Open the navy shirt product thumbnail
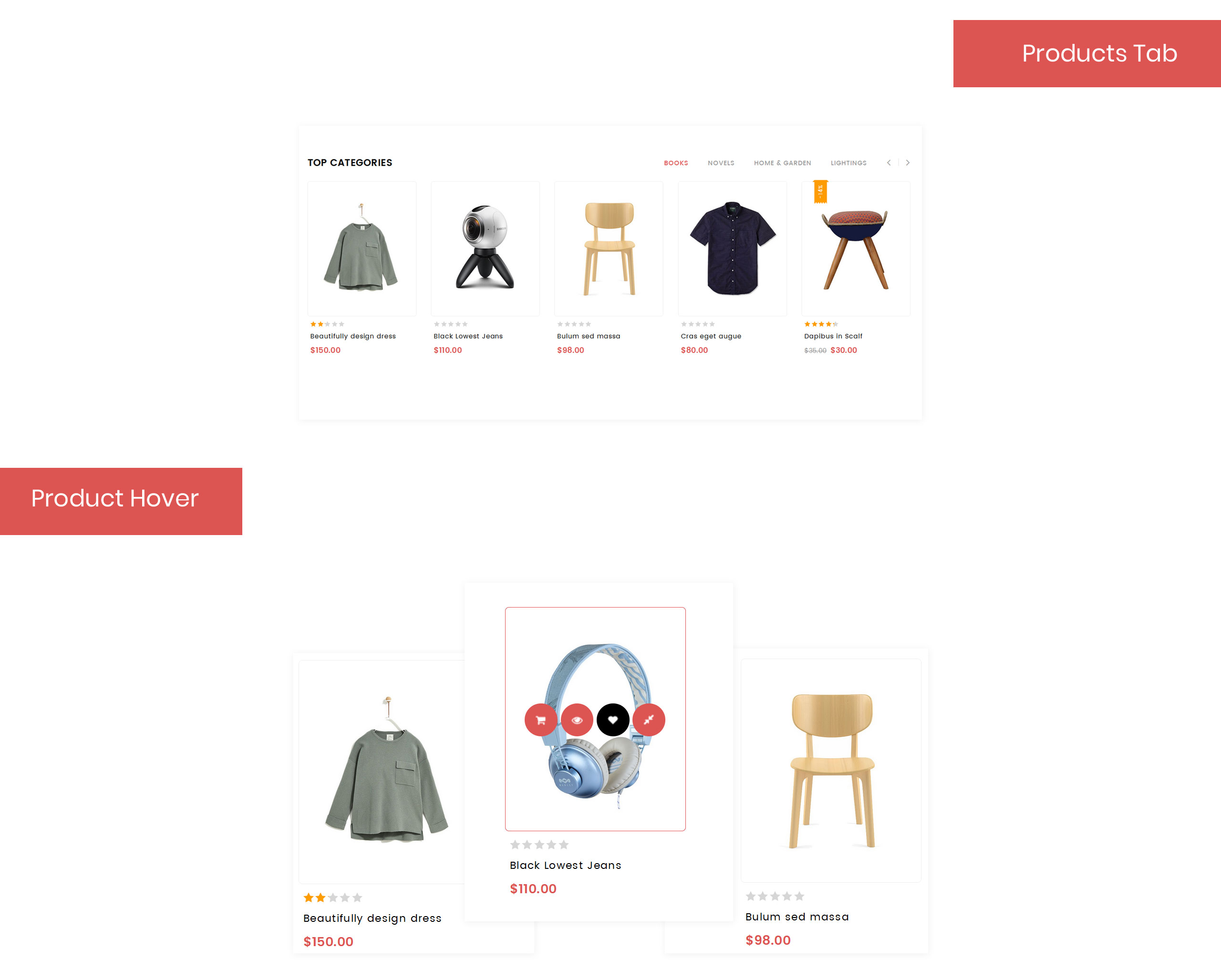This screenshot has height=980, width=1221. (732, 248)
